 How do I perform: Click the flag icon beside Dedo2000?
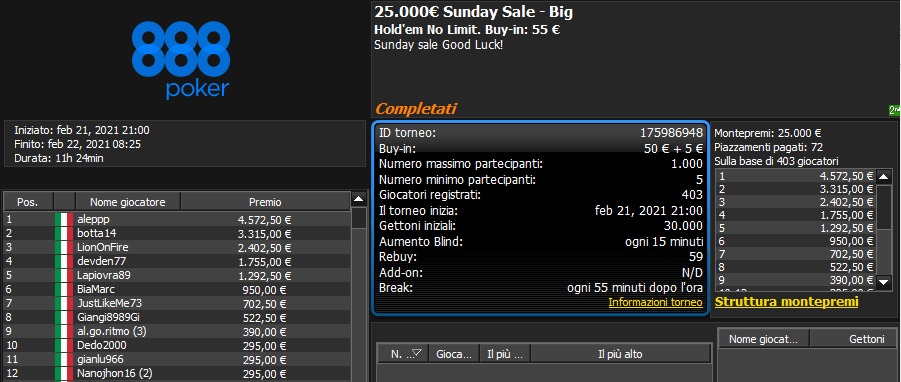pos(64,345)
